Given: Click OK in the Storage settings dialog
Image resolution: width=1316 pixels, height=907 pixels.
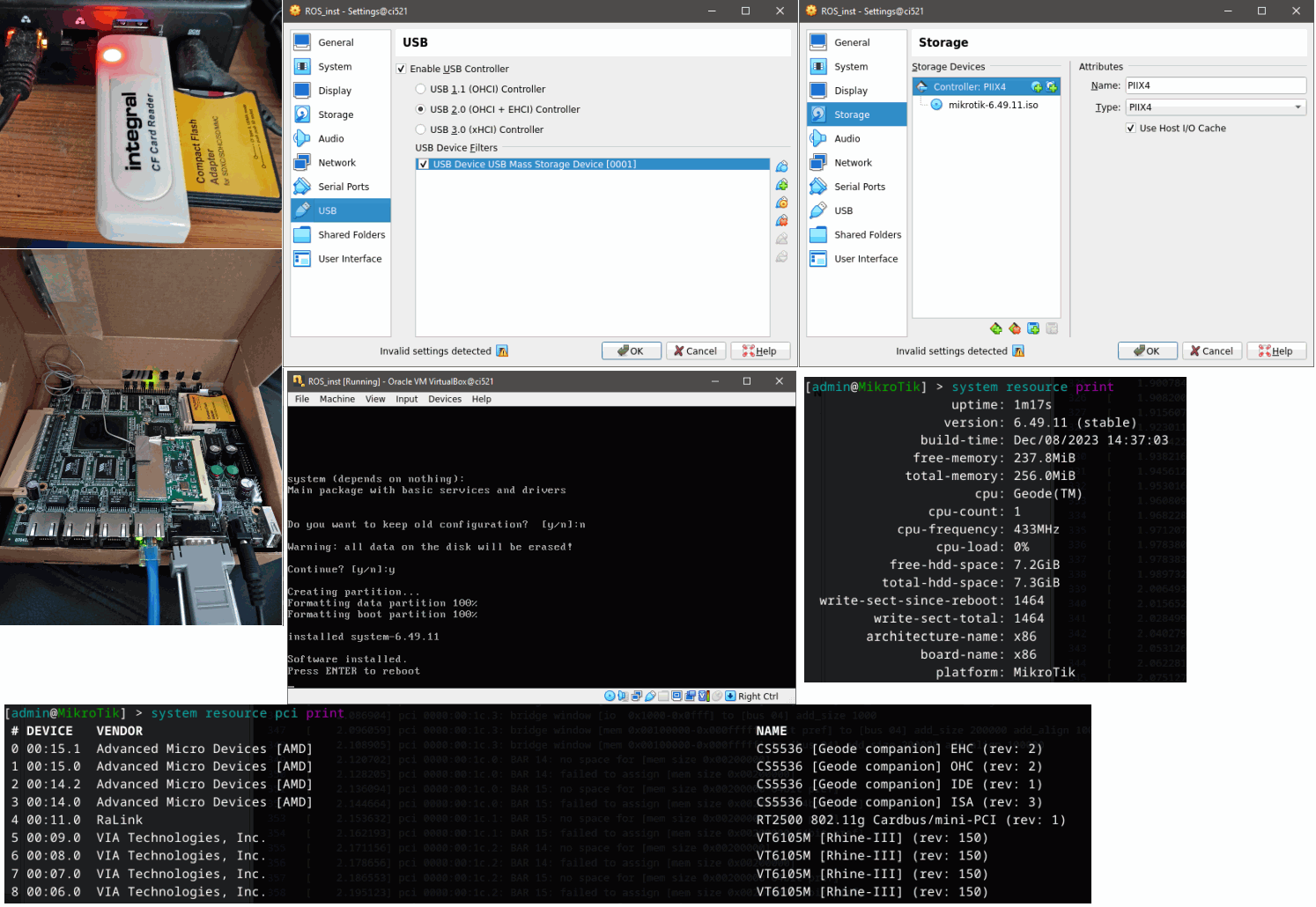Looking at the screenshot, I should coord(1147,350).
